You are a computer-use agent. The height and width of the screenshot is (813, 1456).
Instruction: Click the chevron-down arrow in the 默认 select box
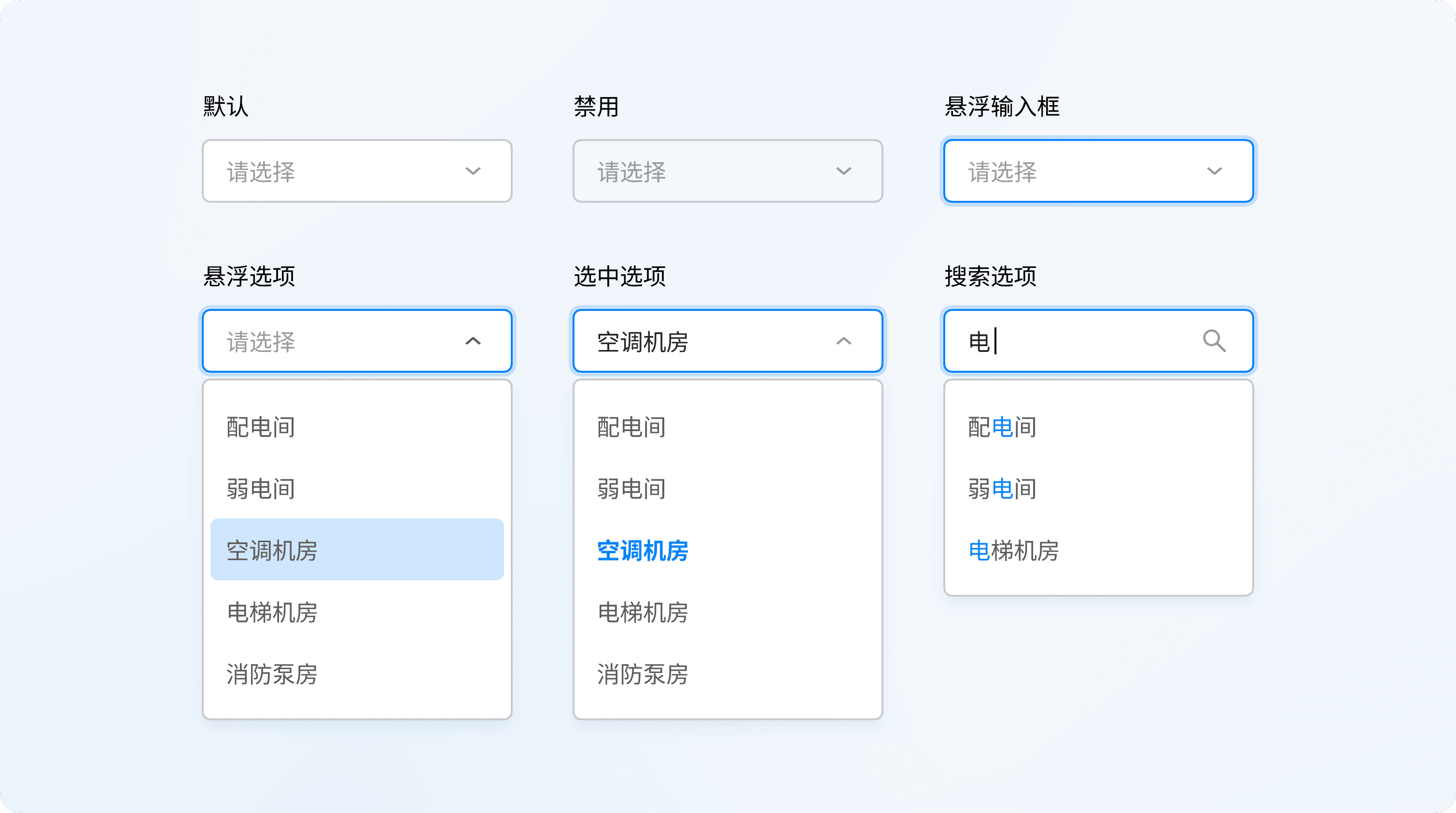click(473, 171)
